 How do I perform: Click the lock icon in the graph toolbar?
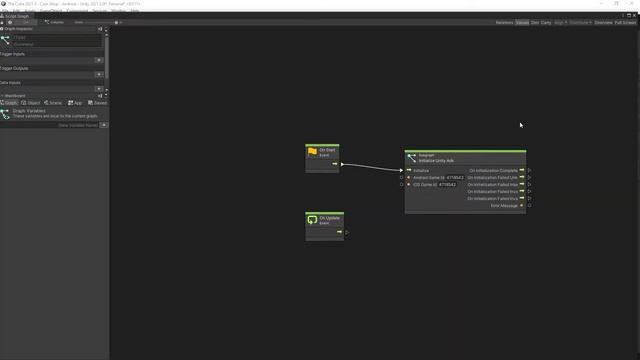click(x=2, y=22)
